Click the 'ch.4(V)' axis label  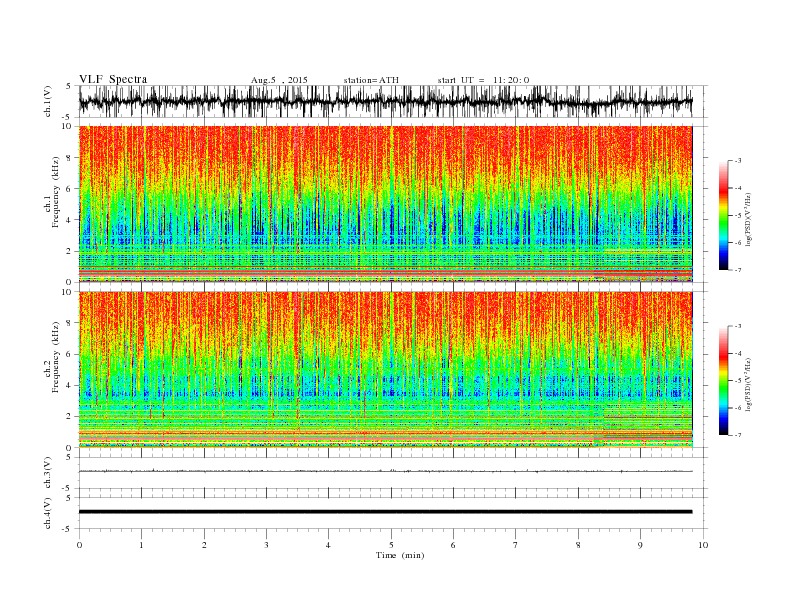48,513
